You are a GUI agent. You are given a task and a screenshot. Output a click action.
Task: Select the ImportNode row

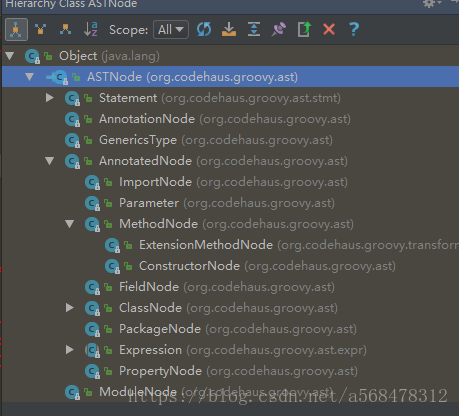(x=230, y=182)
